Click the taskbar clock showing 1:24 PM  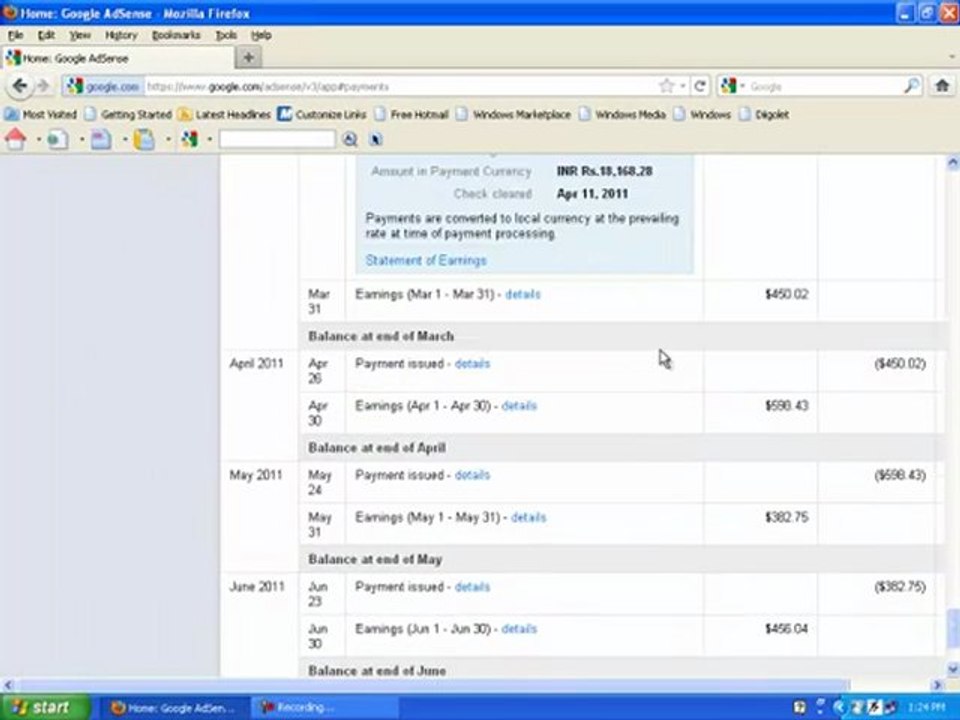(926, 708)
